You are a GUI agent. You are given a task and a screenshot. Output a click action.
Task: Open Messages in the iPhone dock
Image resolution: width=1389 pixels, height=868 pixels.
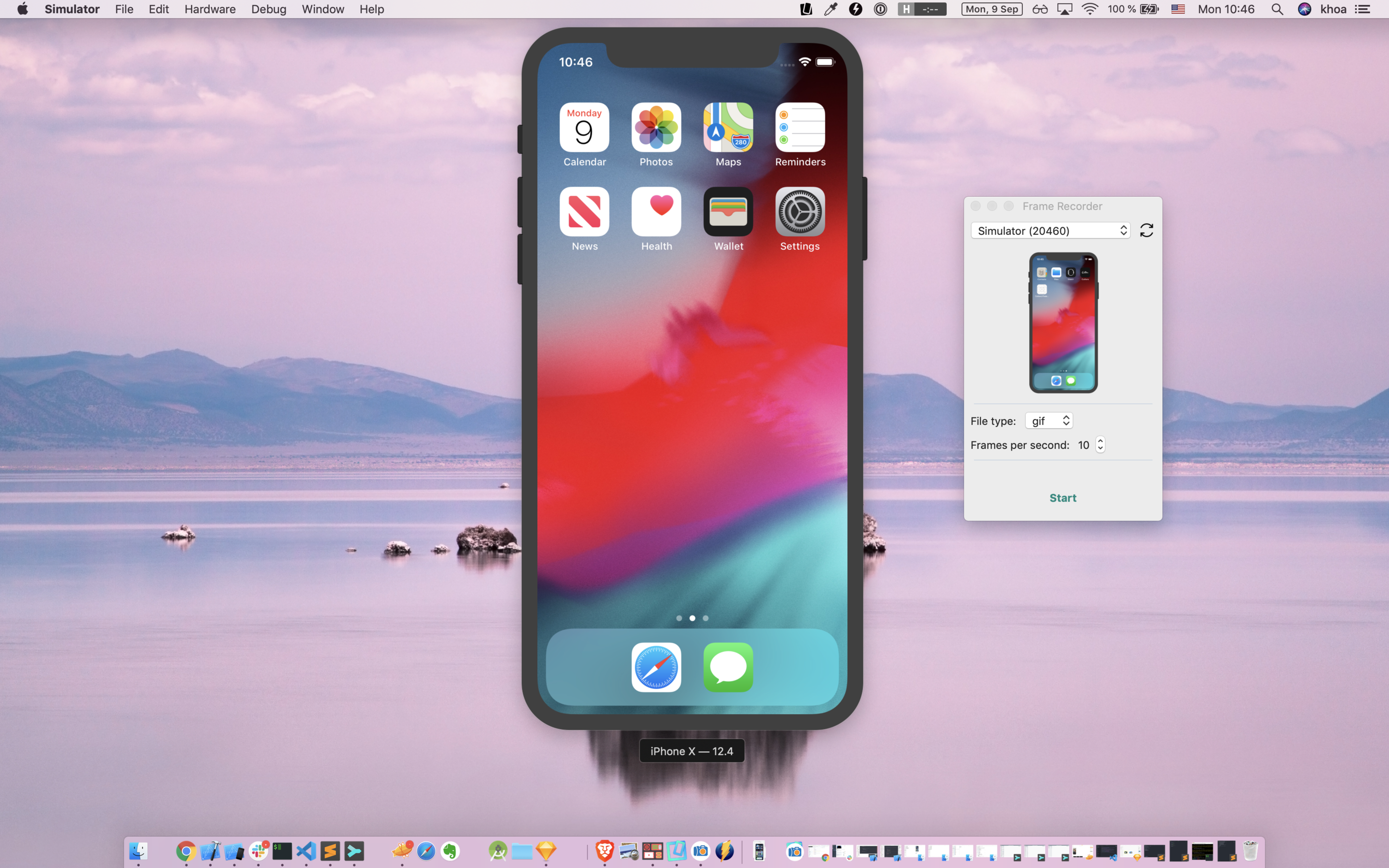tap(728, 667)
